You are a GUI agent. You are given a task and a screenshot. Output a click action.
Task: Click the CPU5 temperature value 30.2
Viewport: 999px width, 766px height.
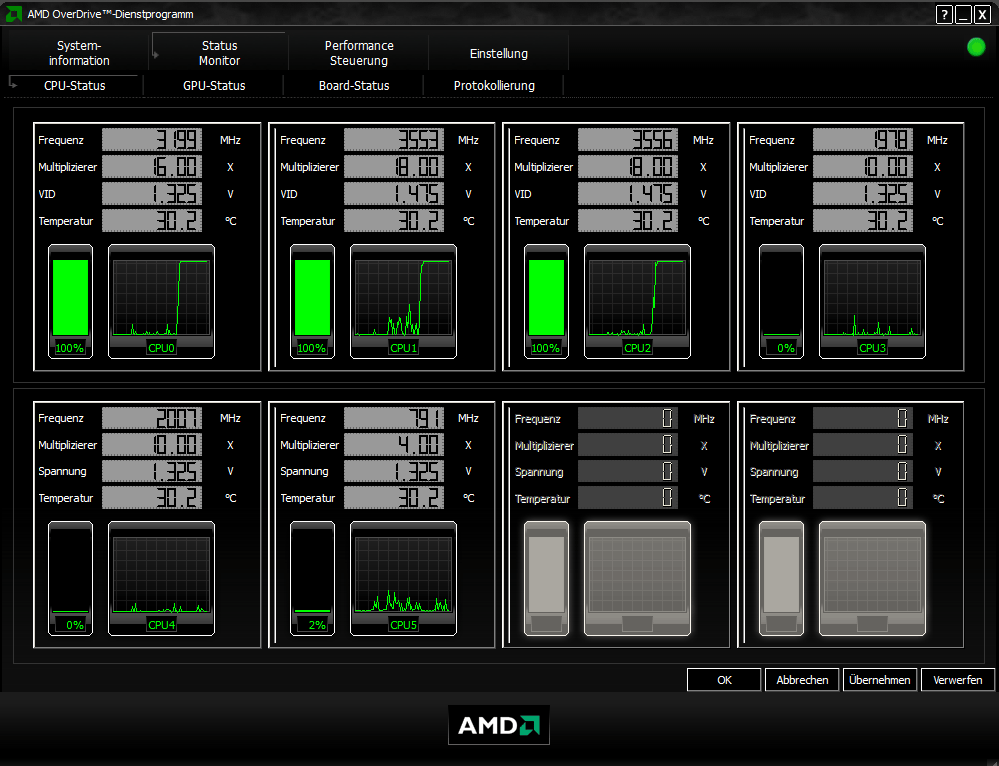click(394, 498)
